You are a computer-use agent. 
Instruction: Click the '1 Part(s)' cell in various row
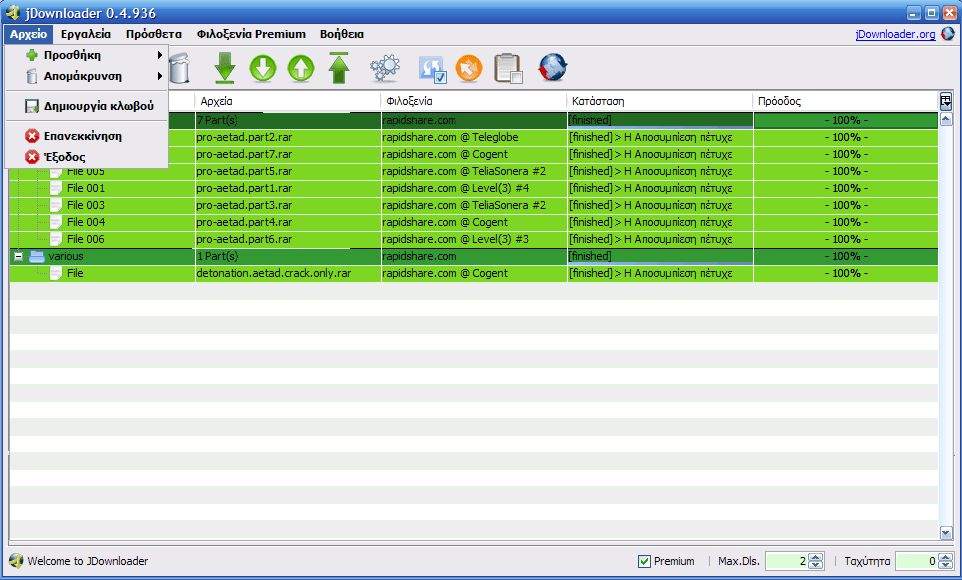pyautogui.click(x=288, y=257)
